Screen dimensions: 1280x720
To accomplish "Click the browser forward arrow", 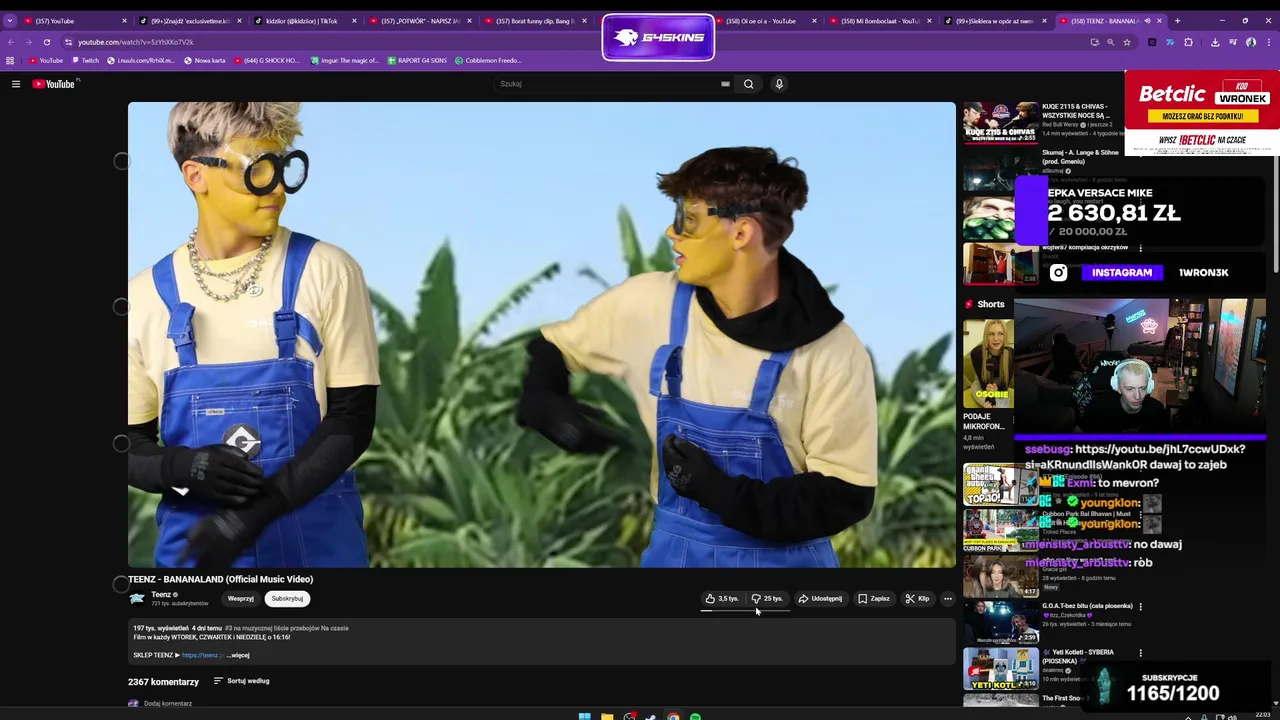I will click(x=29, y=42).
